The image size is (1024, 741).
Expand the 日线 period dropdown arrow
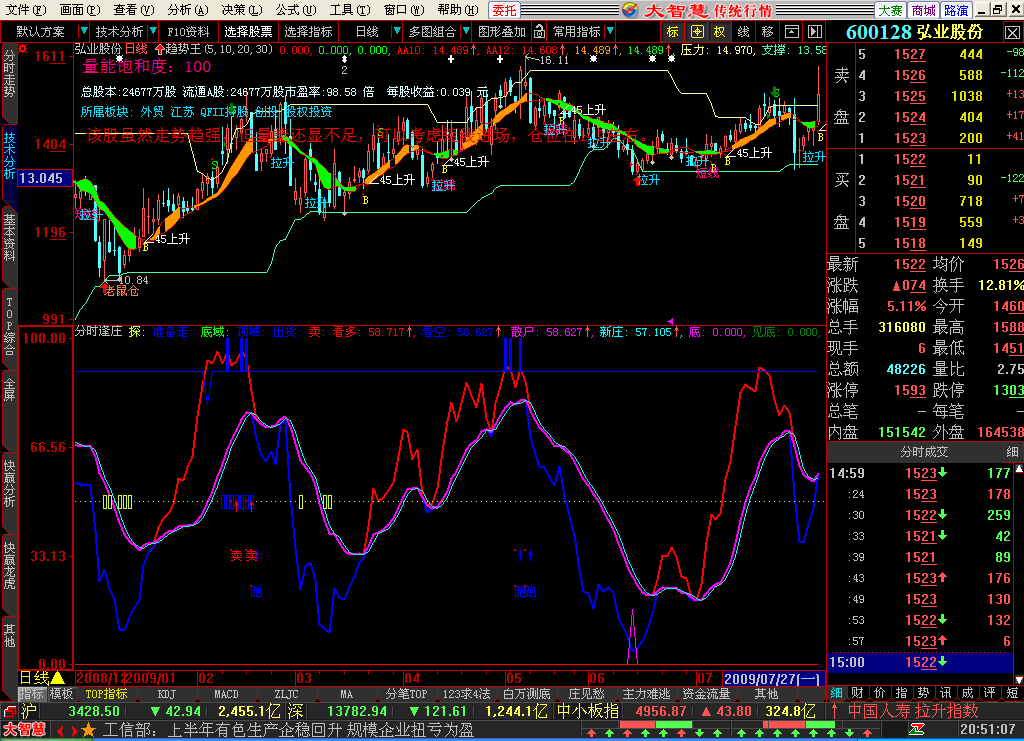click(396, 31)
